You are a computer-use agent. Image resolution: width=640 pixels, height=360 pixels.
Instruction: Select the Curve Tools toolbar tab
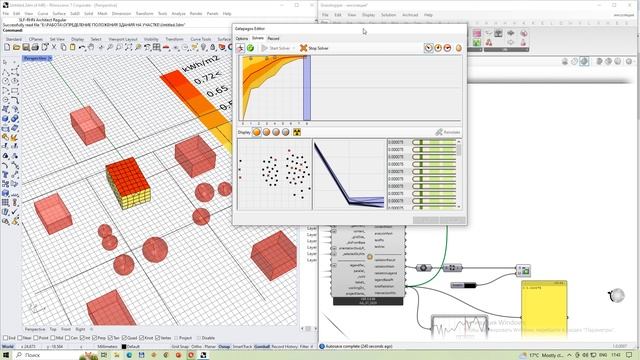(x=201, y=39)
